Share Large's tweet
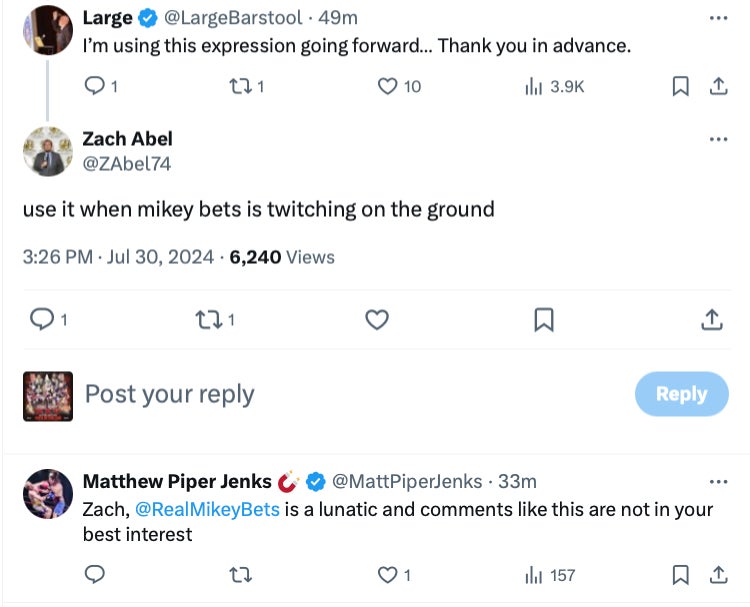The image size is (750, 607). (718, 87)
